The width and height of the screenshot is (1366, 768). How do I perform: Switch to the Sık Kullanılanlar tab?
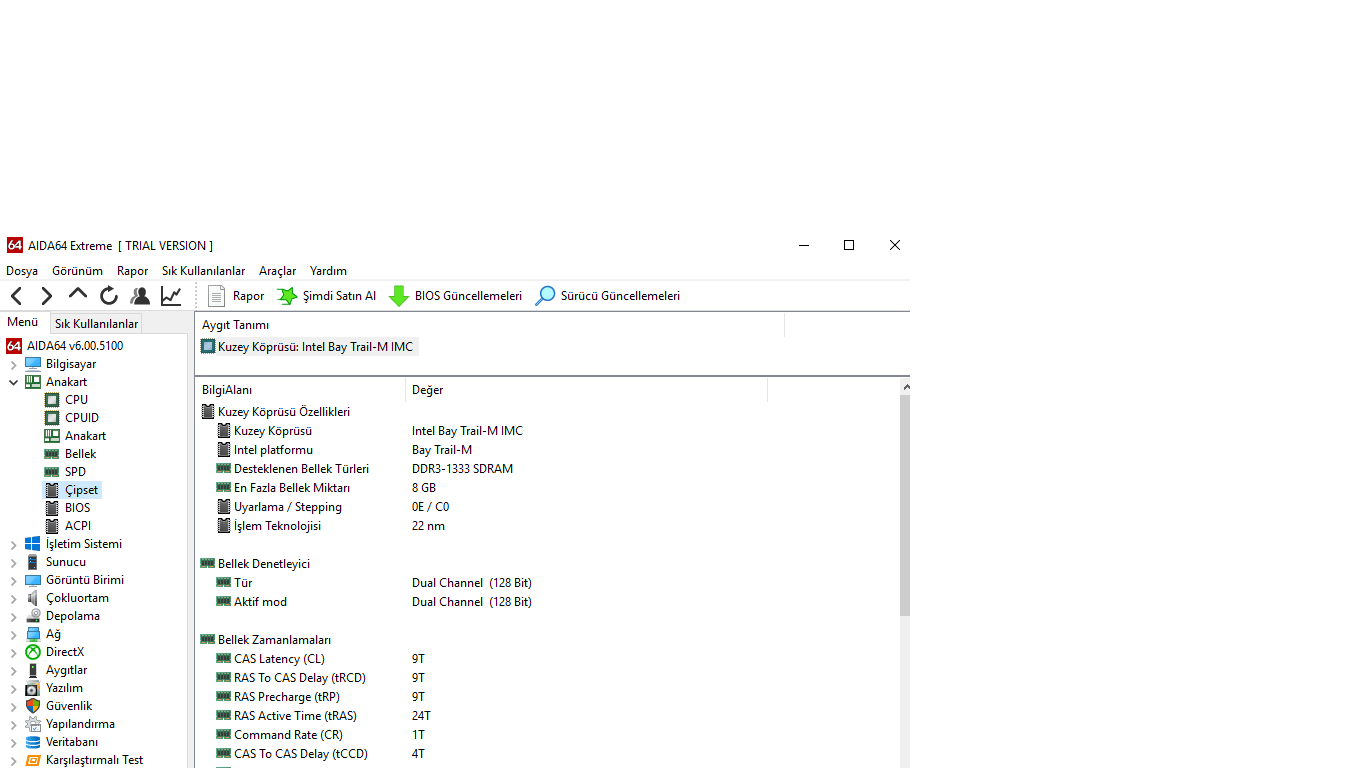click(96, 324)
